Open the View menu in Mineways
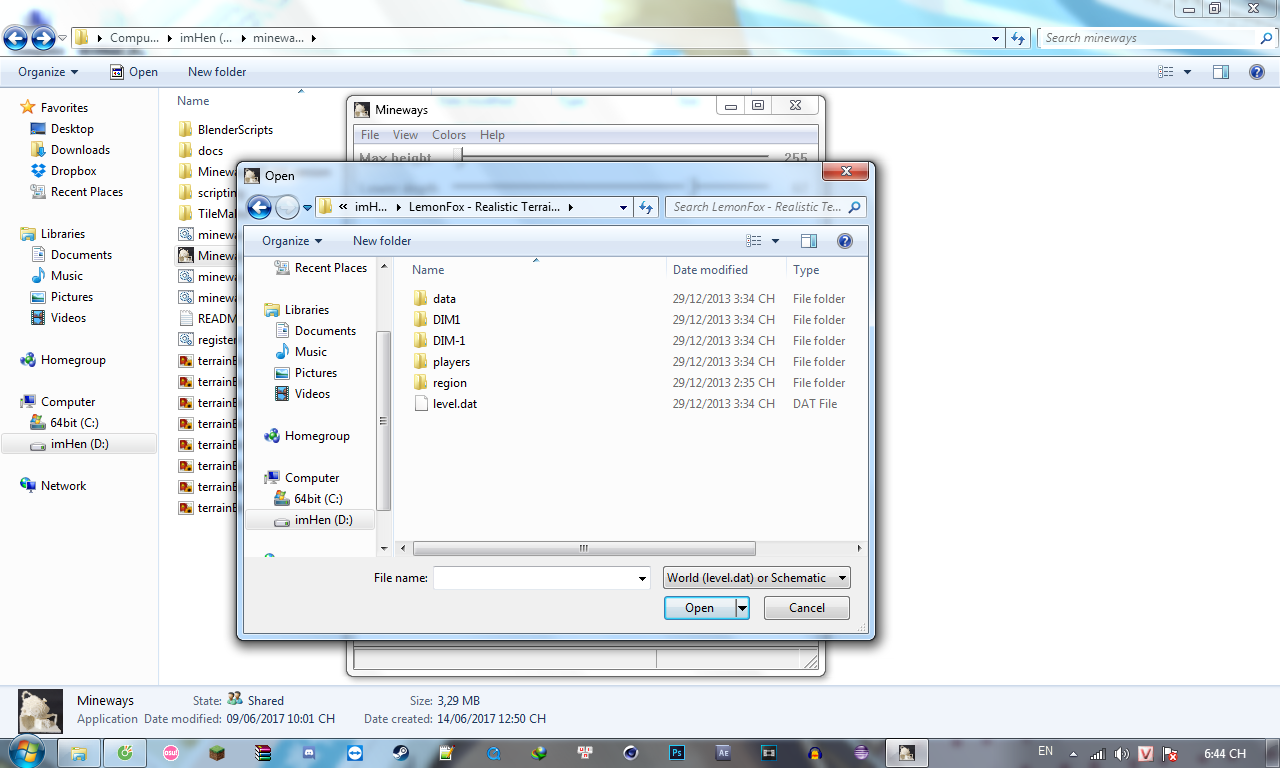The width and height of the screenshot is (1280, 768). click(x=406, y=135)
